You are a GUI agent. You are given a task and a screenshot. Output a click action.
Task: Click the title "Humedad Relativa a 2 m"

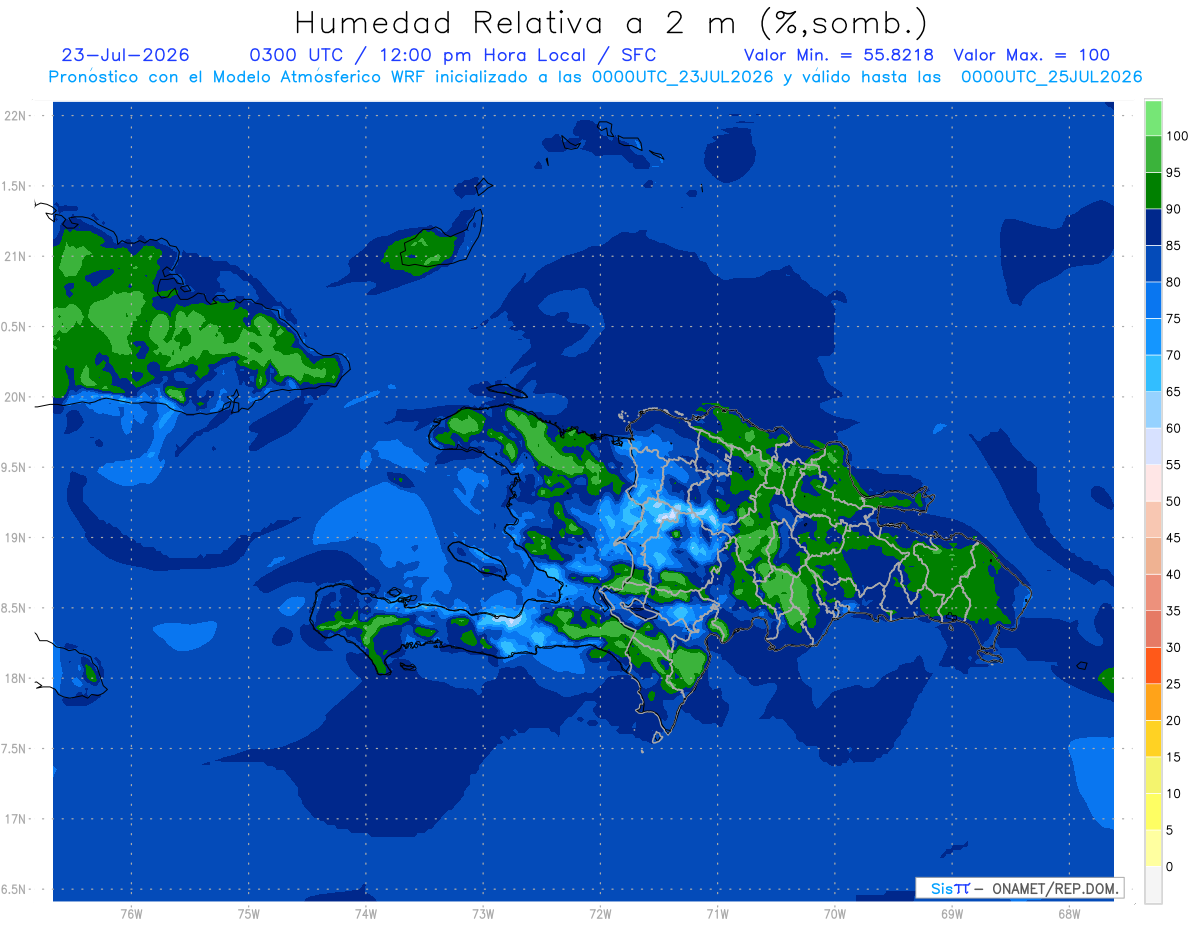click(x=521, y=22)
